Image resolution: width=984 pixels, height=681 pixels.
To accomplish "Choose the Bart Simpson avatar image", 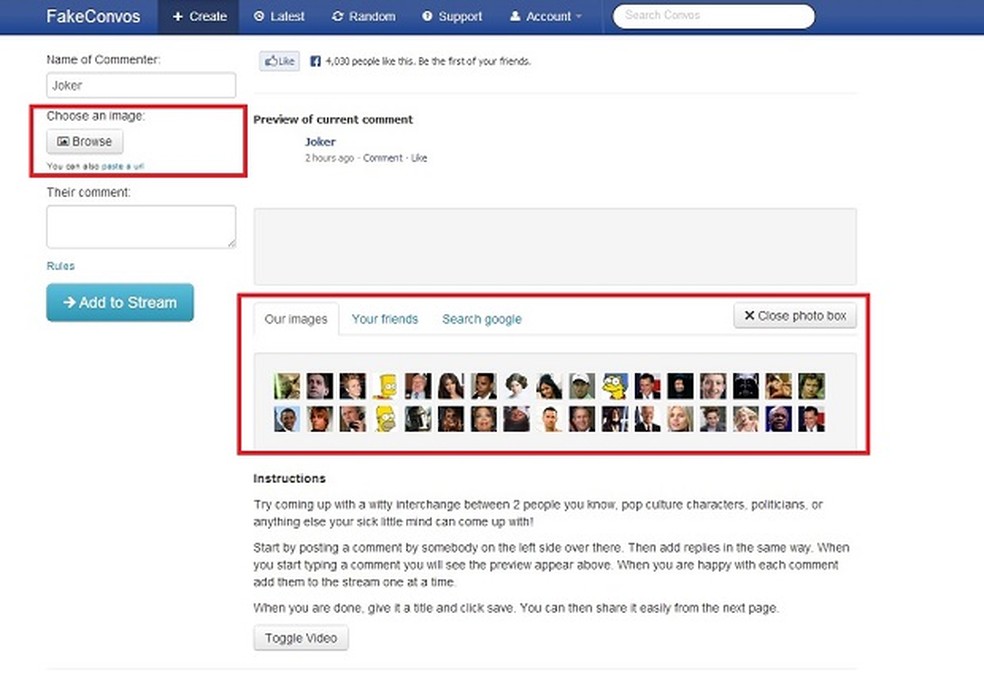I will coord(385,386).
